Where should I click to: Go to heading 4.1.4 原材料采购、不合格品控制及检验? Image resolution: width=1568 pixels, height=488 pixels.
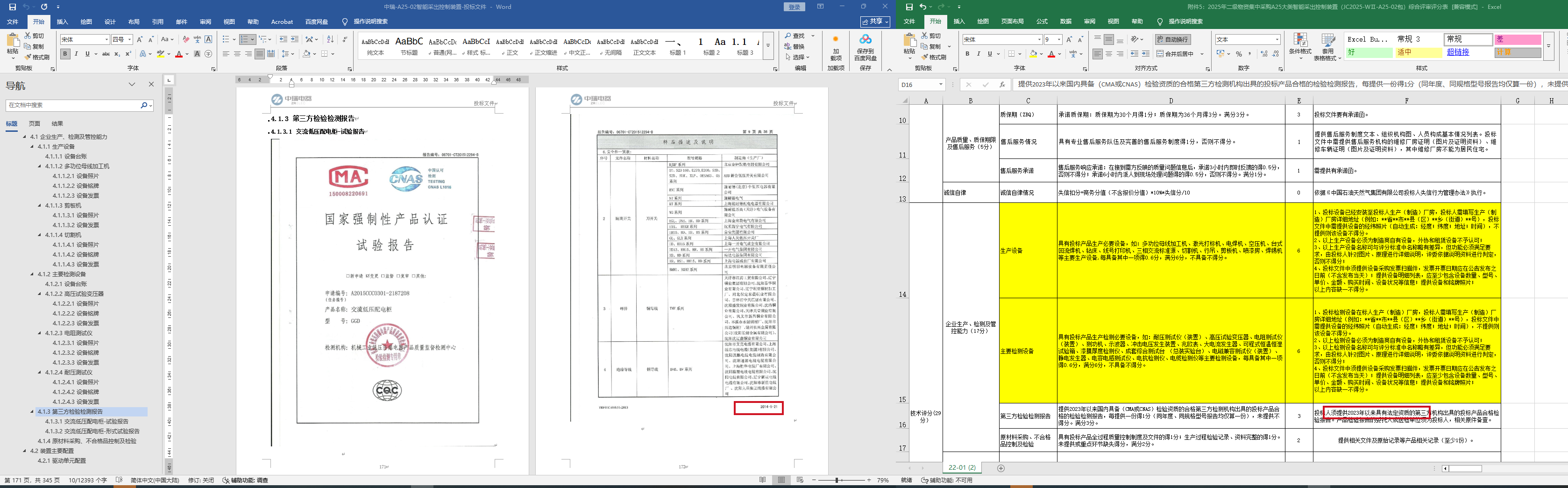click(87, 441)
